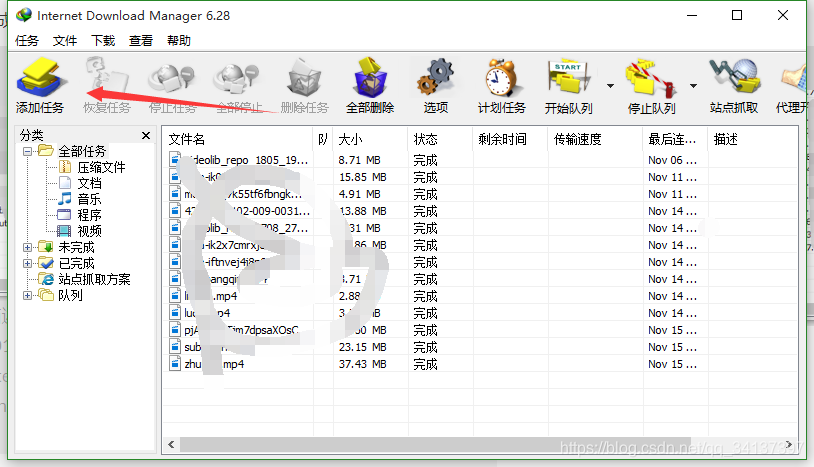814x467 pixels.
Task: Open 计划任务 scheduler clock icon
Action: [x=501, y=78]
